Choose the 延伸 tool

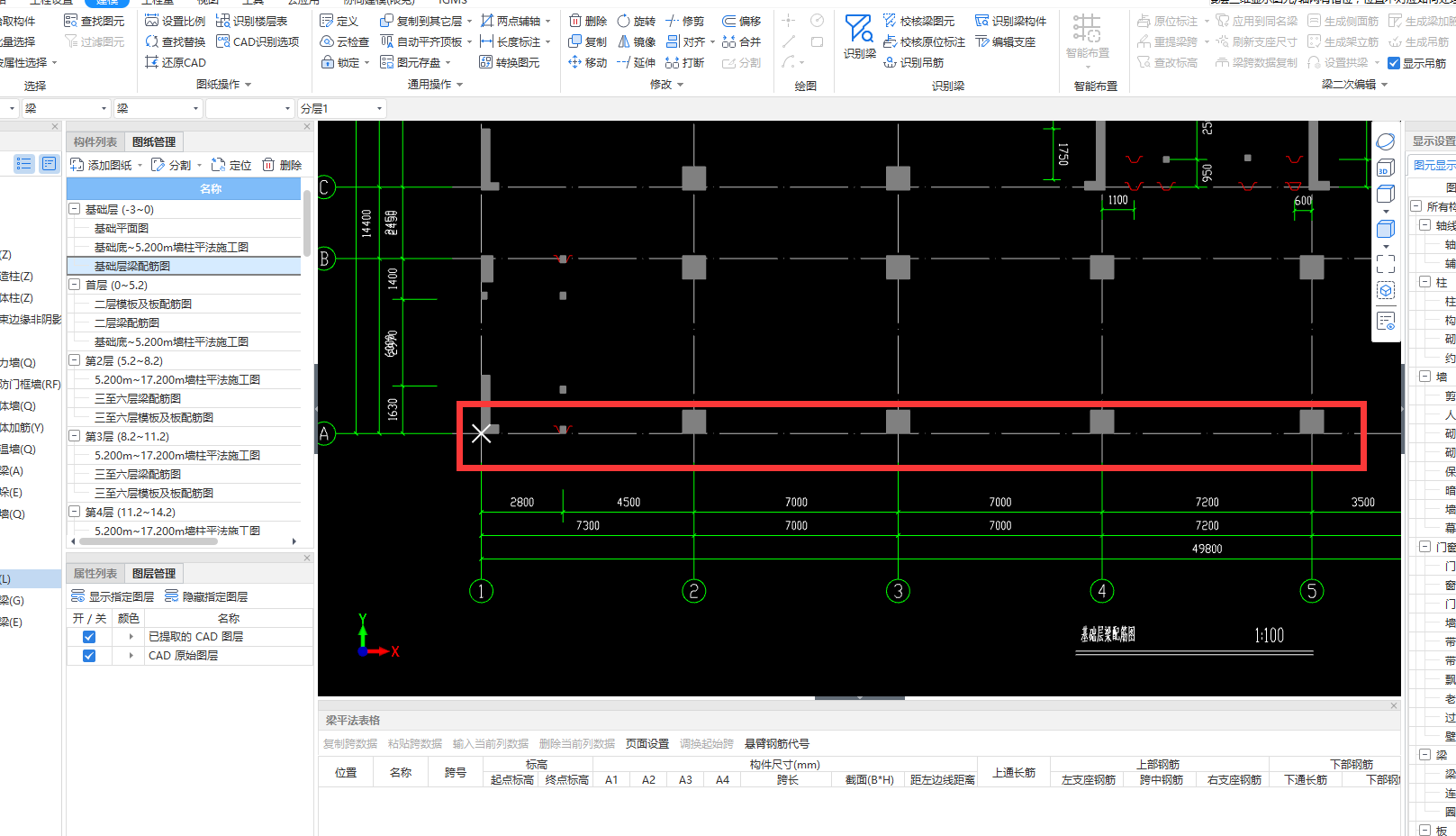click(636, 62)
